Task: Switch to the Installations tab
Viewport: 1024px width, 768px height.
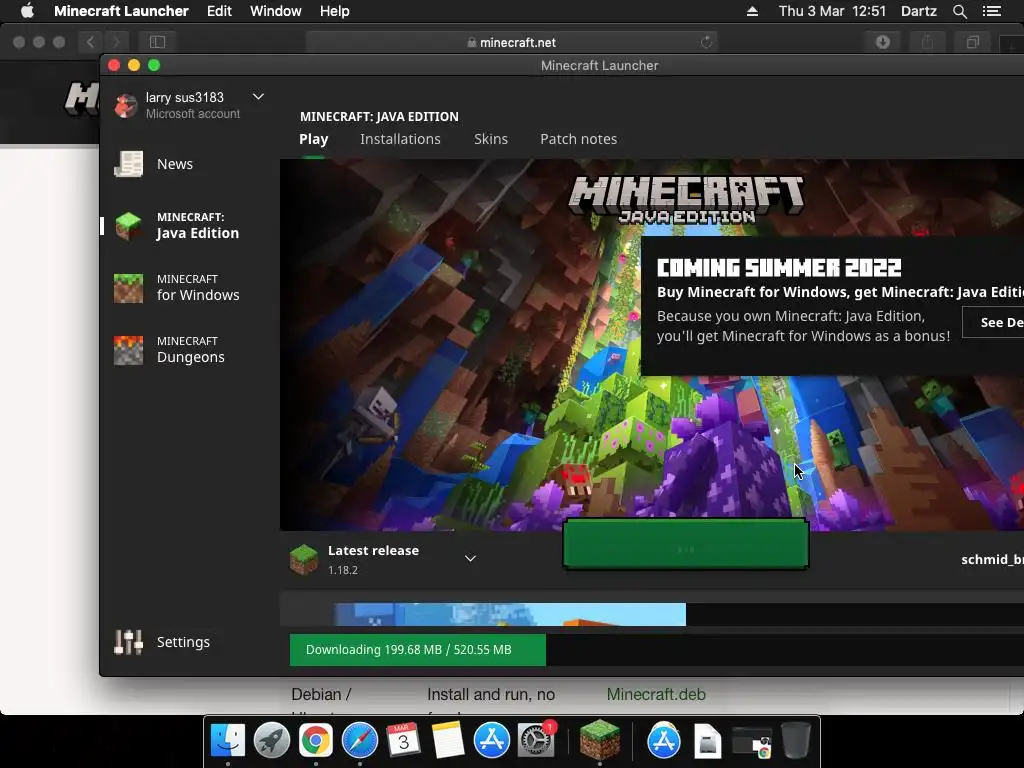Action: (x=400, y=139)
